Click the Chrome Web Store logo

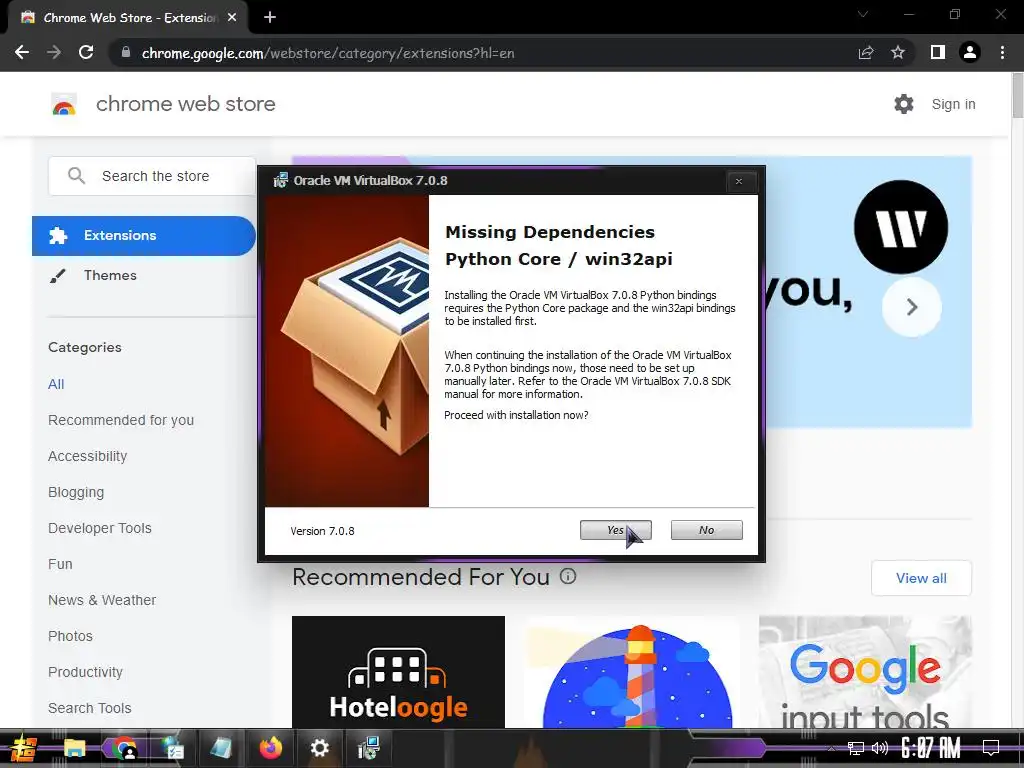pyautogui.click(x=64, y=104)
